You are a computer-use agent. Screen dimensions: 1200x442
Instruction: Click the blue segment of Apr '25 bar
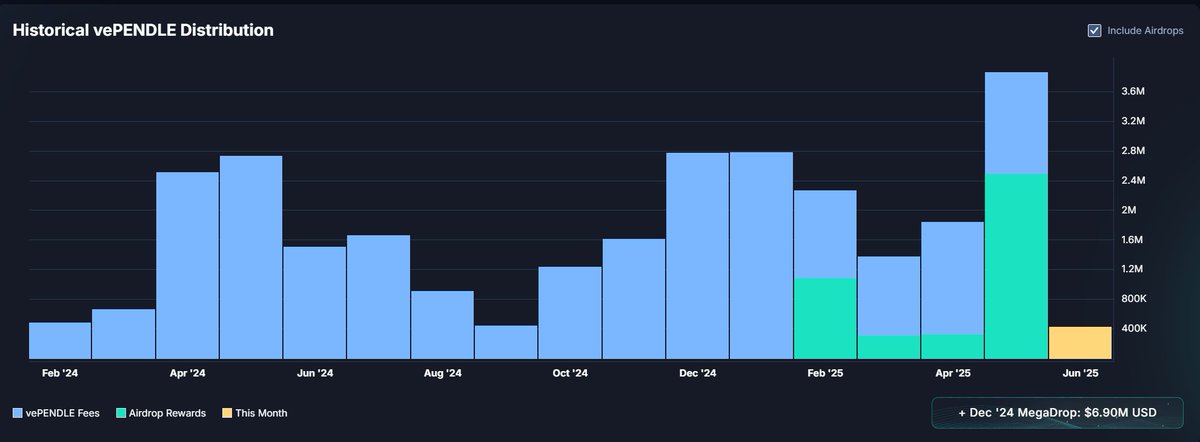pyautogui.click(x=952, y=278)
